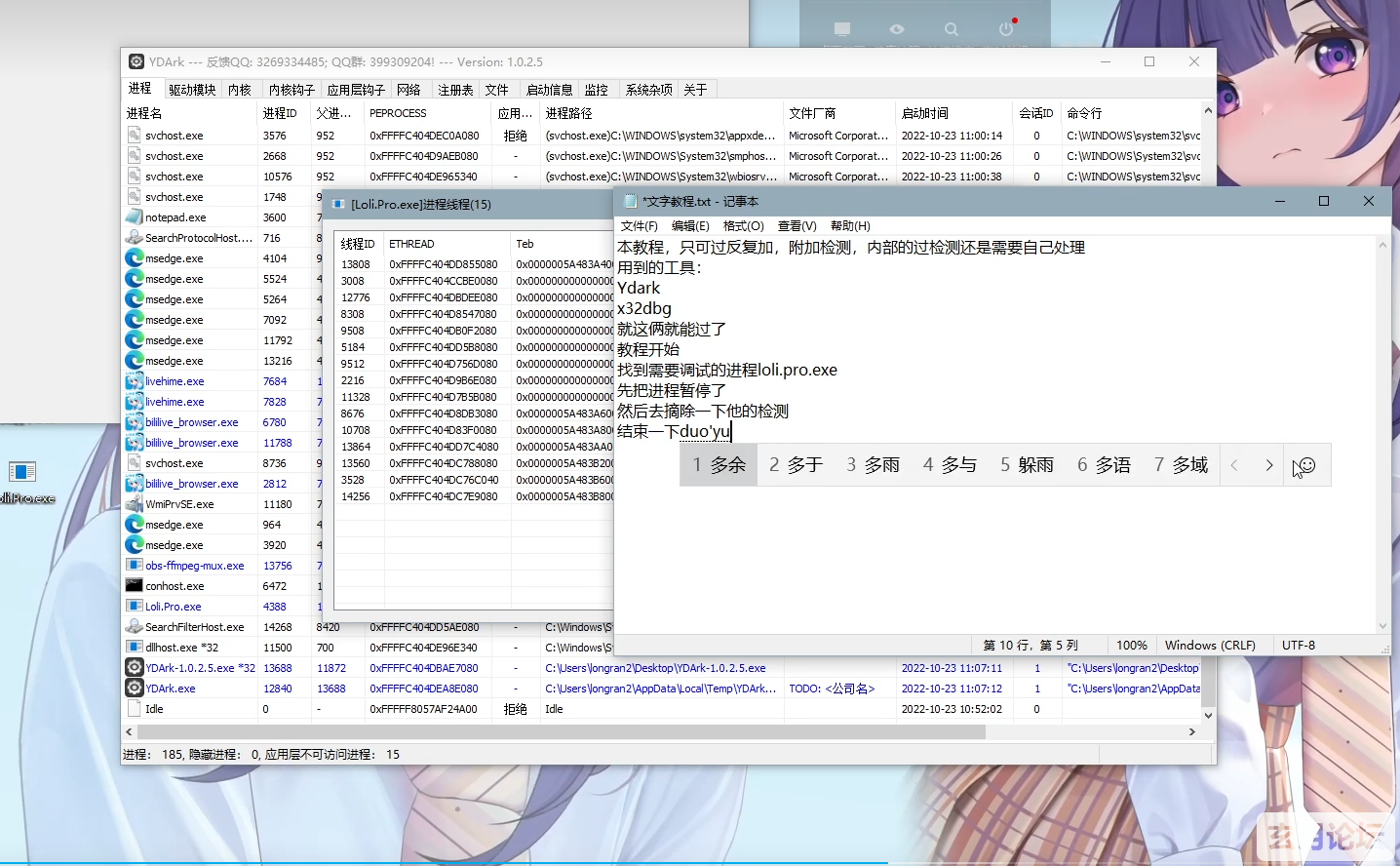
Task: Select thread row 13808
Action: point(474,264)
